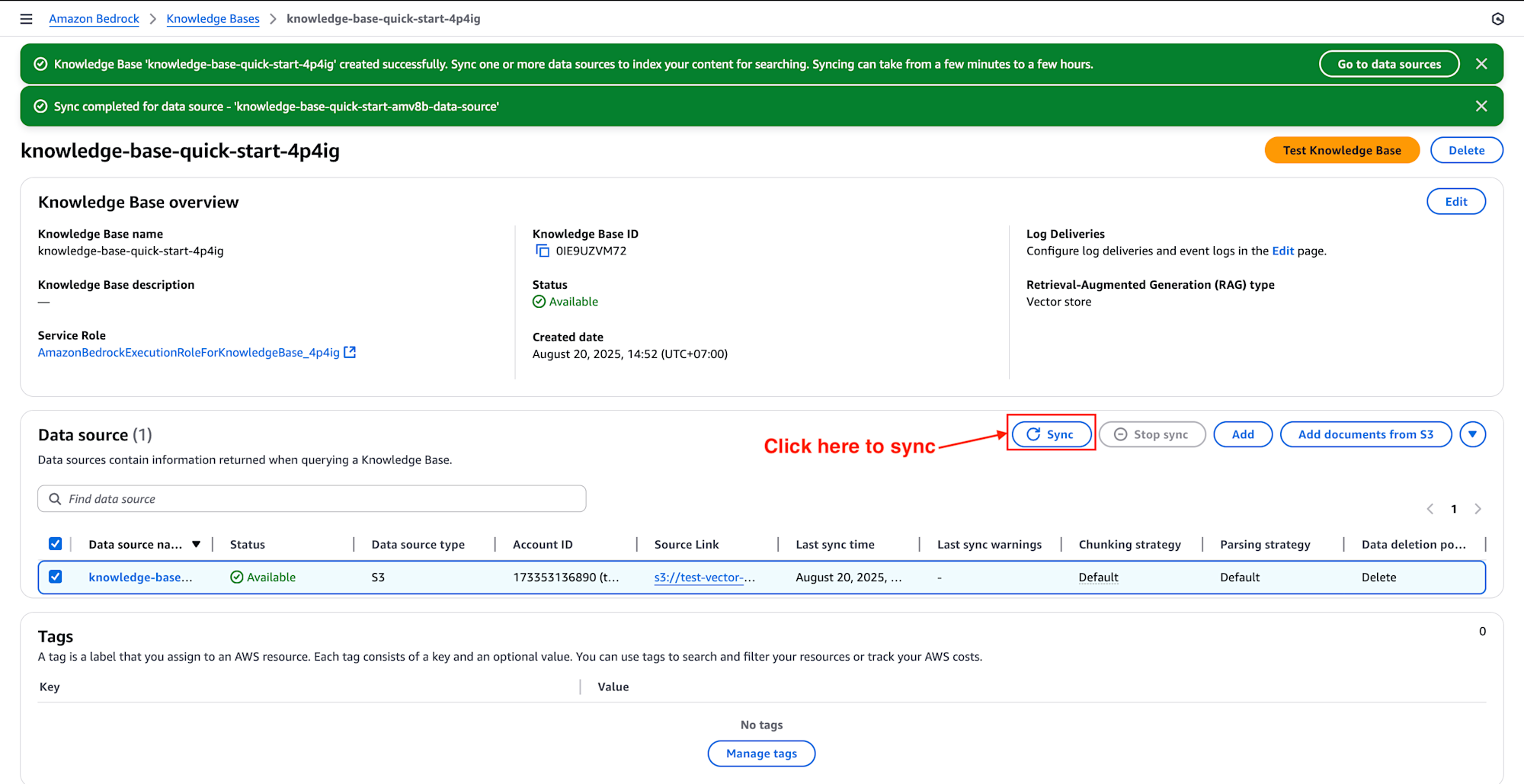Click Manage tags button
The image size is (1524, 784).
click(761, 754)
